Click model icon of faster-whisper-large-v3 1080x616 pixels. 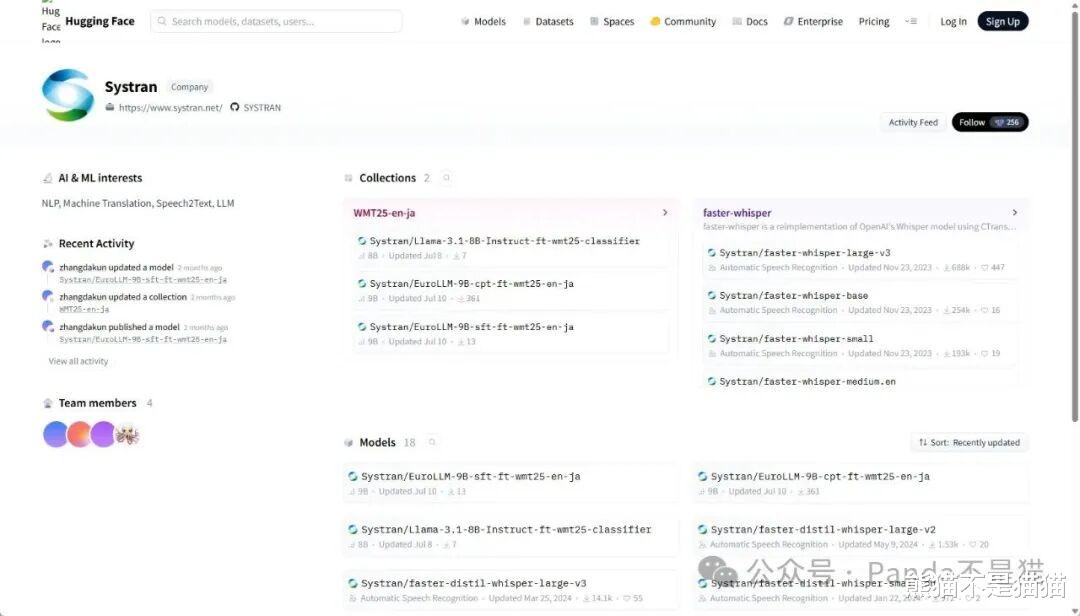coord(712,253)
